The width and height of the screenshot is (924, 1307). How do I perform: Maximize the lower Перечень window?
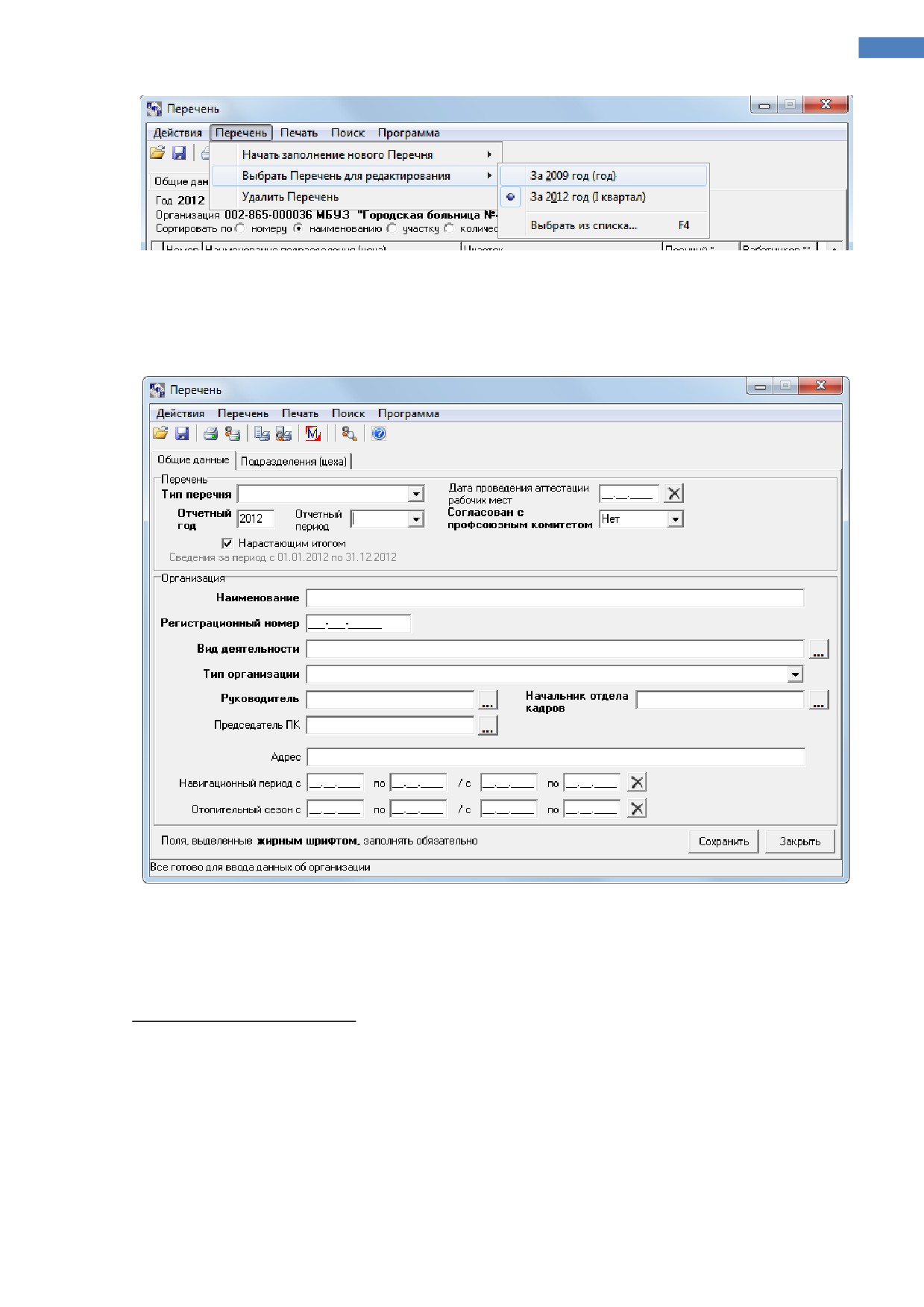[785, 386]
